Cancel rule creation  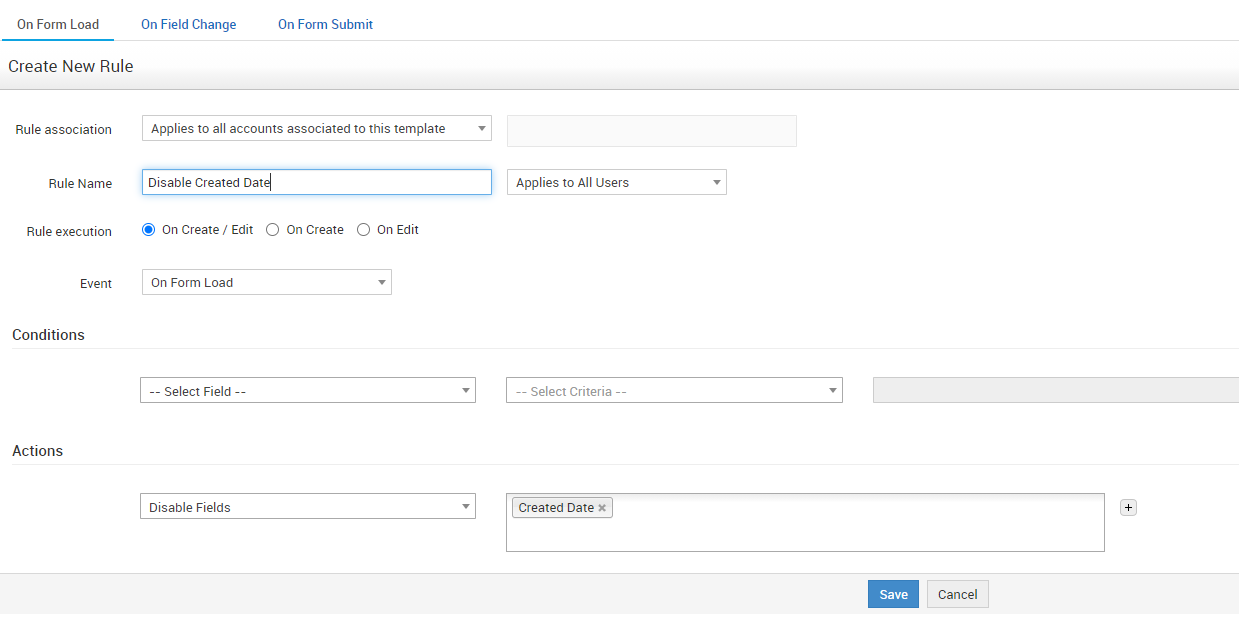click(x=957, y=594)
